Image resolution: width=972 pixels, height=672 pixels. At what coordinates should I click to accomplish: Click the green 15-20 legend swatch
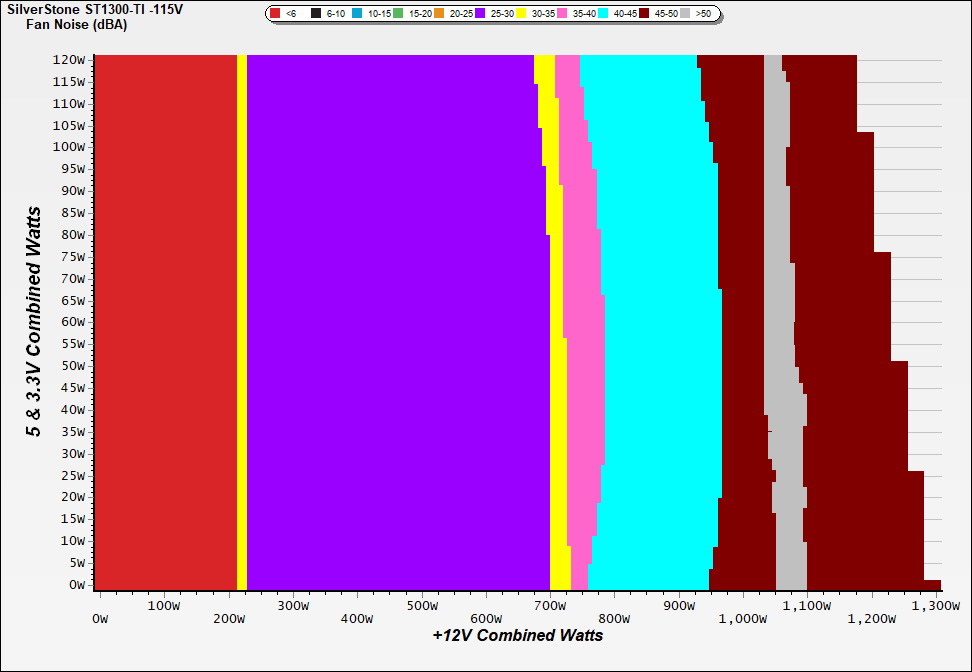click(398, 14)
